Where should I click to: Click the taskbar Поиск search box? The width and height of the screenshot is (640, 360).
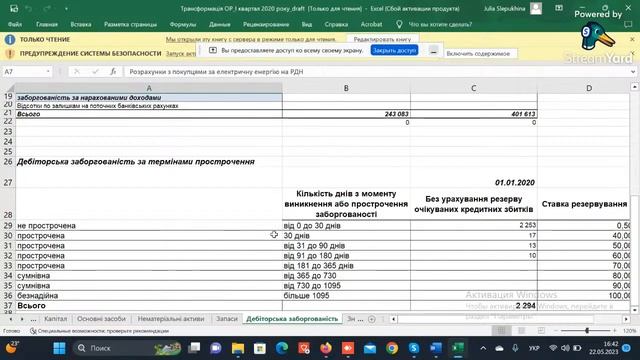127,348
